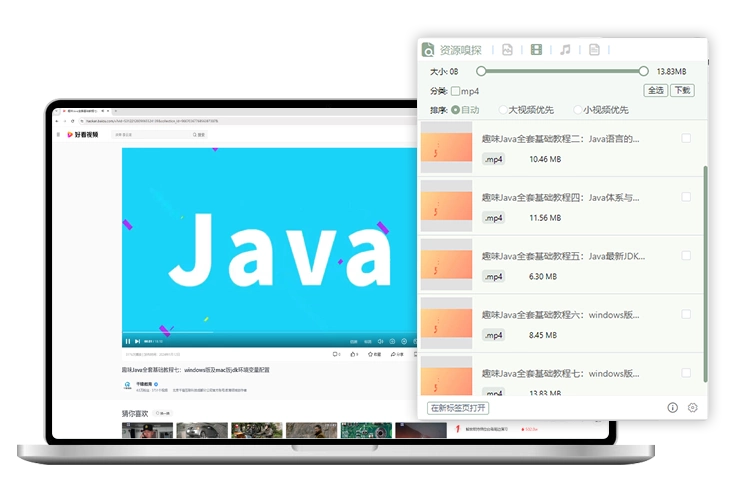Click thumbnail of 基础教程二 Java语言的 video

446,147
